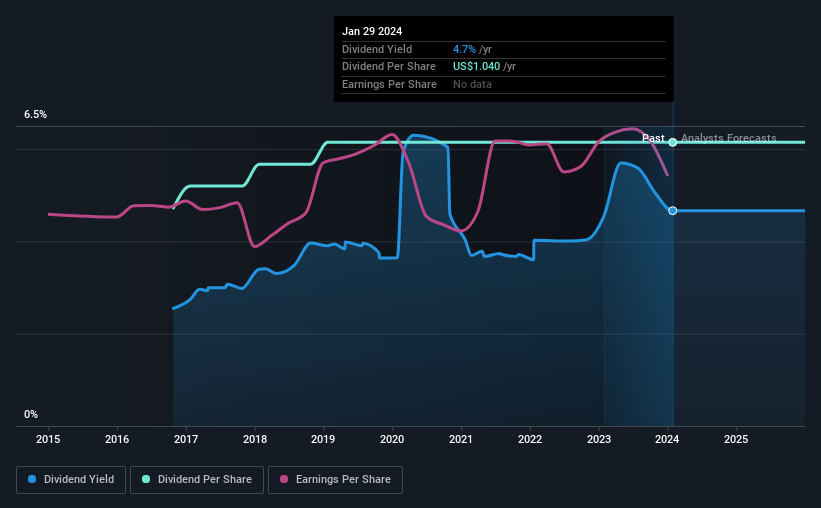Click the Dividend Per Share tooltip row label
This screenshot has width=821, height=508.
[x=389, y=67]
